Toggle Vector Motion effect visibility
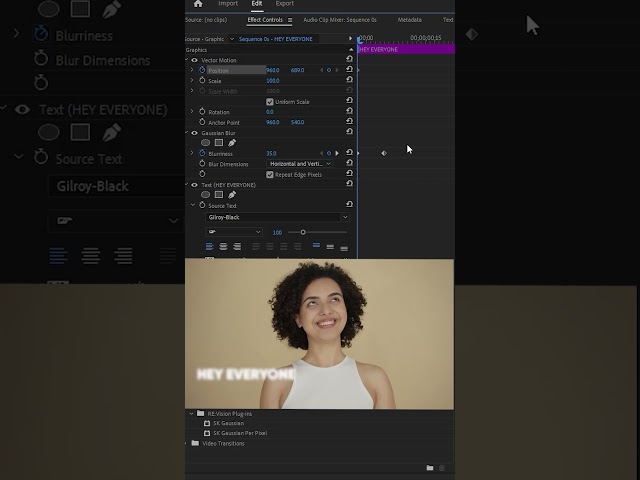Image resolution: width=640 pixels, height=480 pixels. coord(194,60)
